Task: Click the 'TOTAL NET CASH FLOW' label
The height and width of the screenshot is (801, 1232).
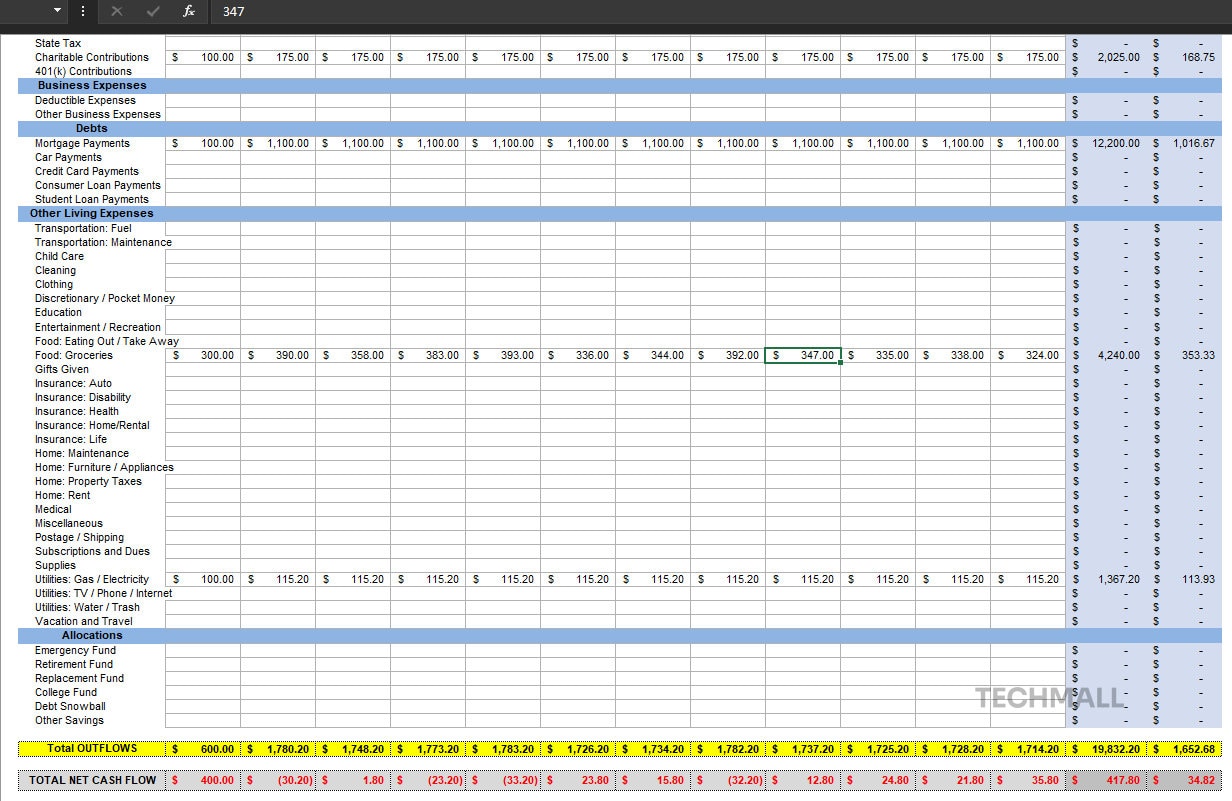Action: click(x=92, y=780)
